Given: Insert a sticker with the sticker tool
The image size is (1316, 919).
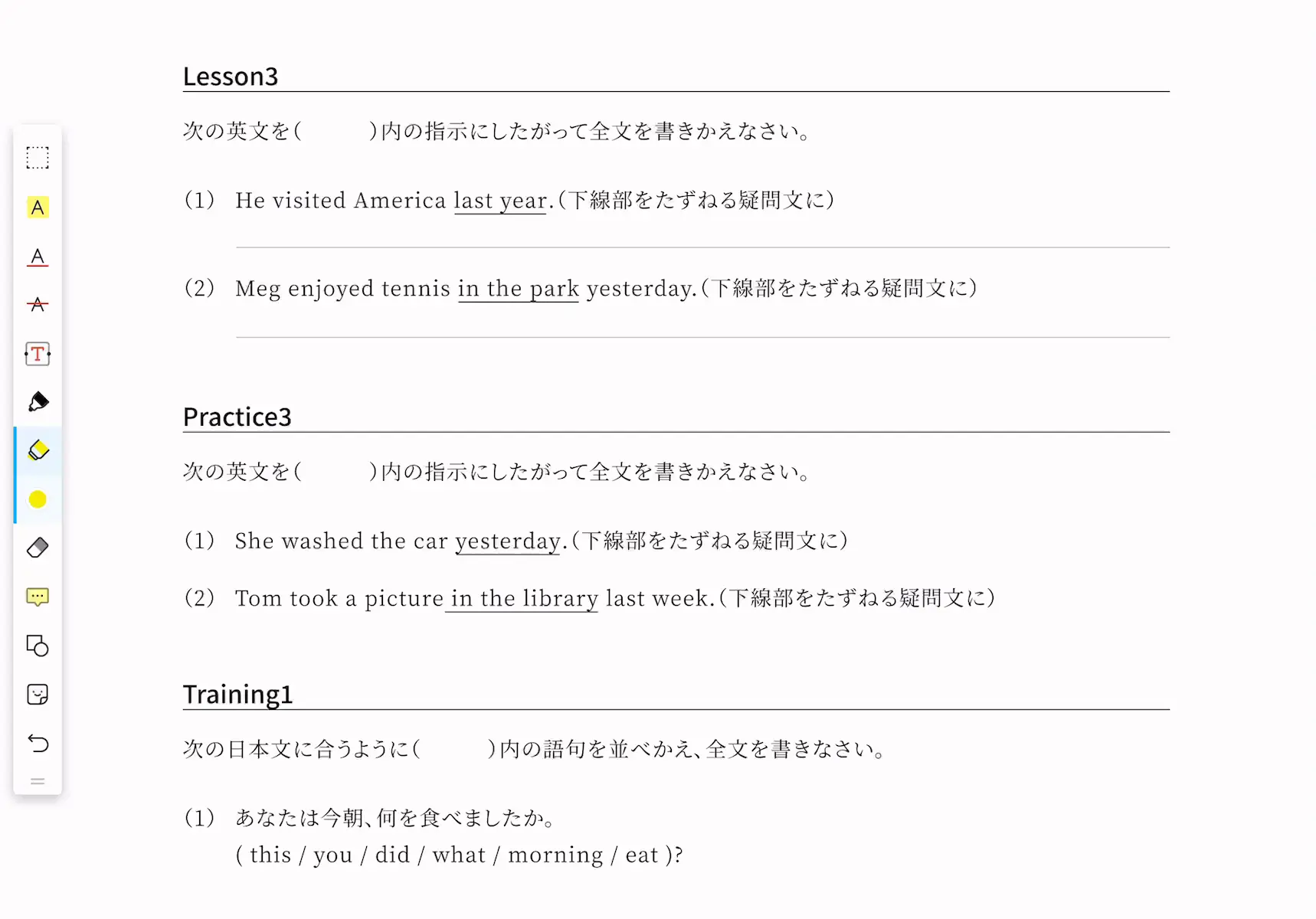Looking at the screenshot, I should 38,695.
